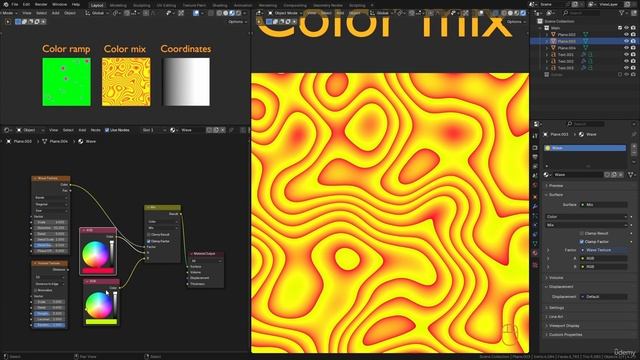Click Surface shader Mix field
The width and height of the screenshot is (640, 360).
604,205
